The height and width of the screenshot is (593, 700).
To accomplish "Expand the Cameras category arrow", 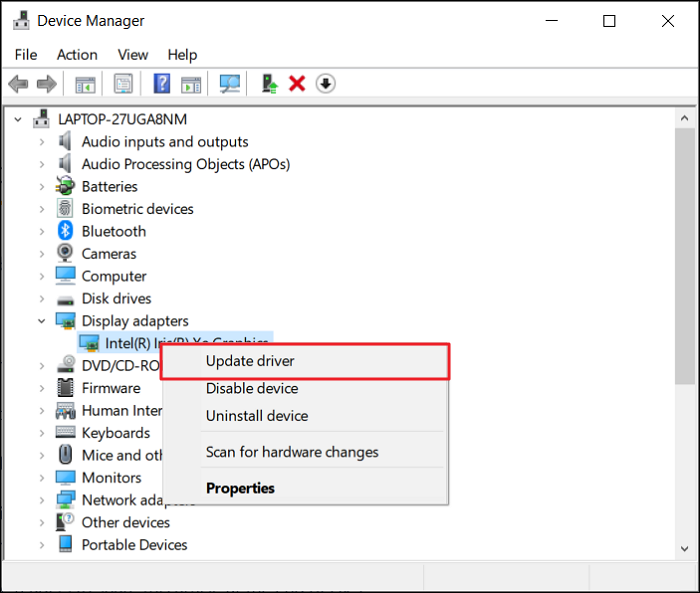I will pos(42,254).
